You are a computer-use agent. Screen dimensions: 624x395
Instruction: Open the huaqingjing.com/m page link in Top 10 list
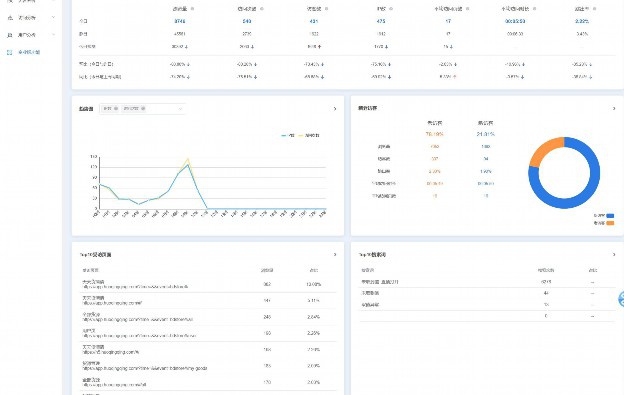[x=111, y=352]
